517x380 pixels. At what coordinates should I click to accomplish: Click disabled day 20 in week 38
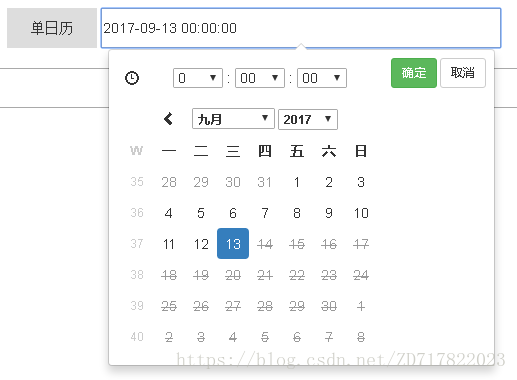pyautogui.click(x=233, y=275)
